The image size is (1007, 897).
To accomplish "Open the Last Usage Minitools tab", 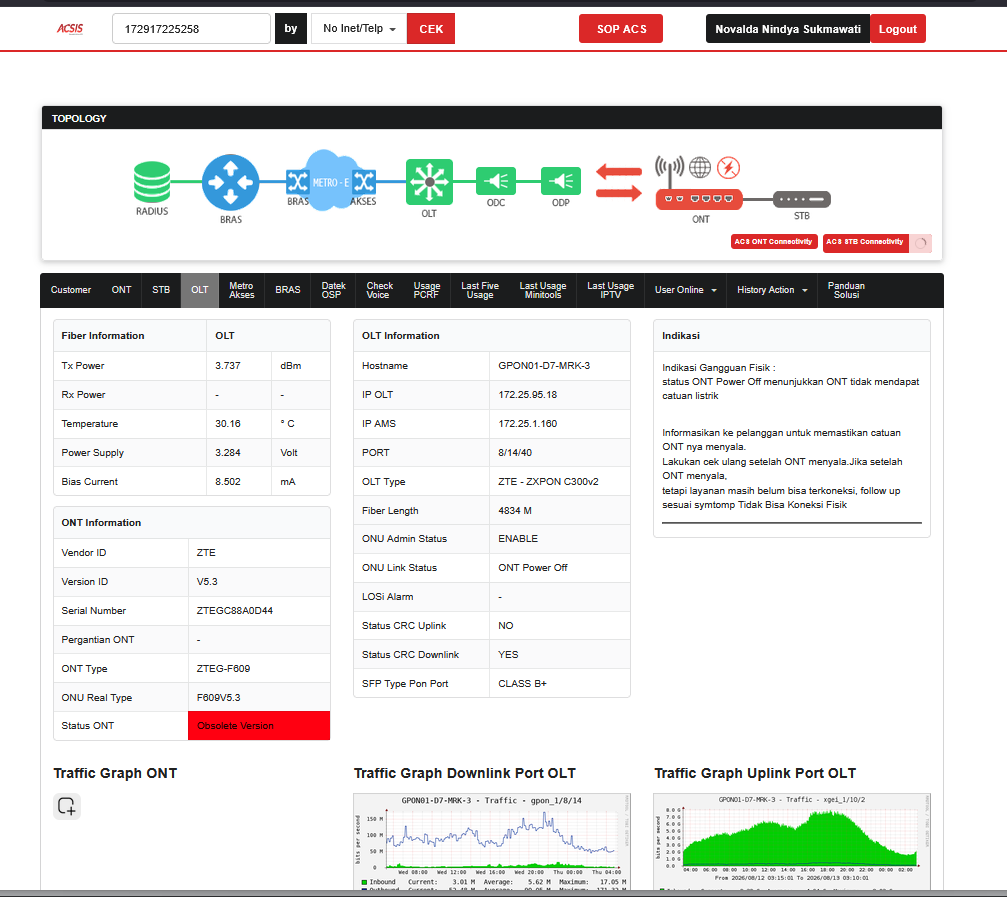I will click(x=543, y=290).
